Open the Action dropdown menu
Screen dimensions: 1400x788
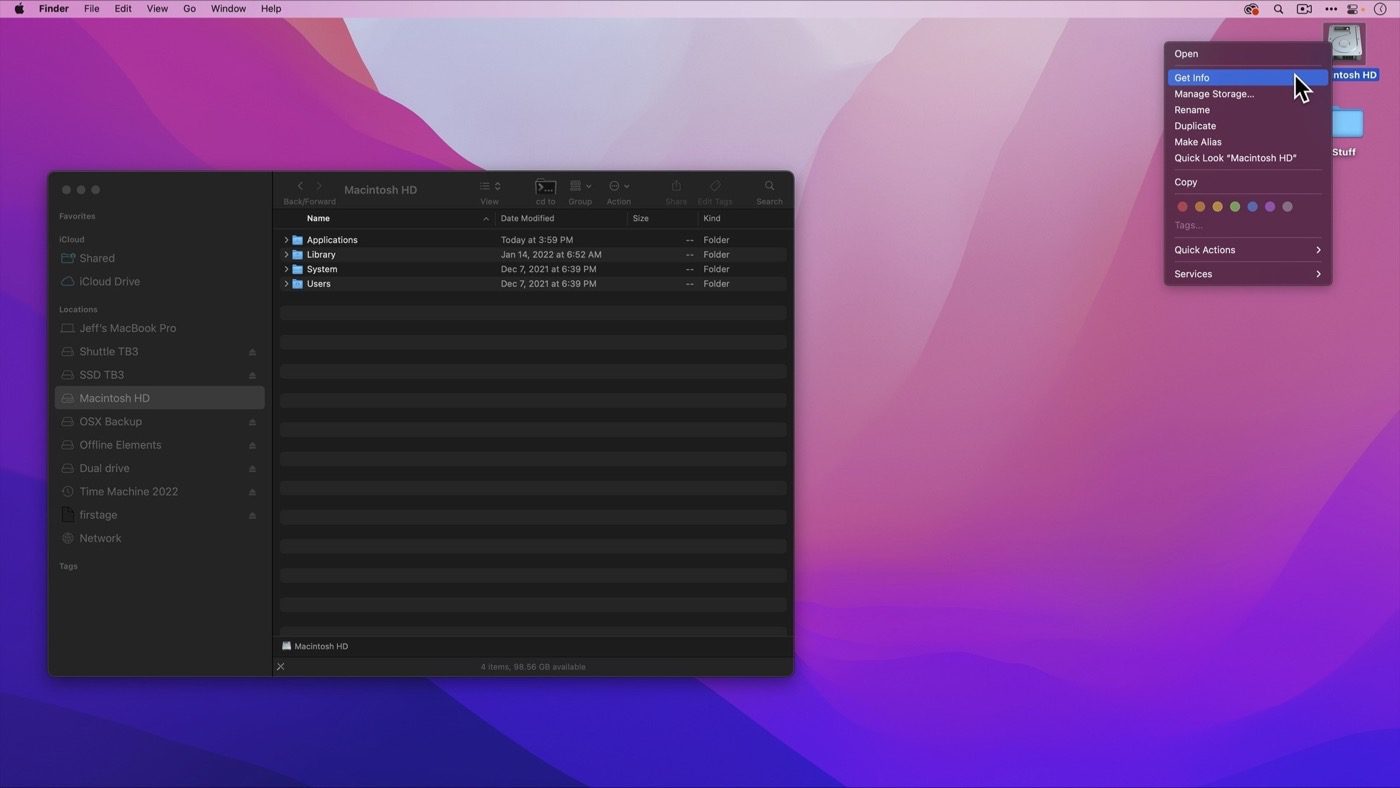(619, 187)
